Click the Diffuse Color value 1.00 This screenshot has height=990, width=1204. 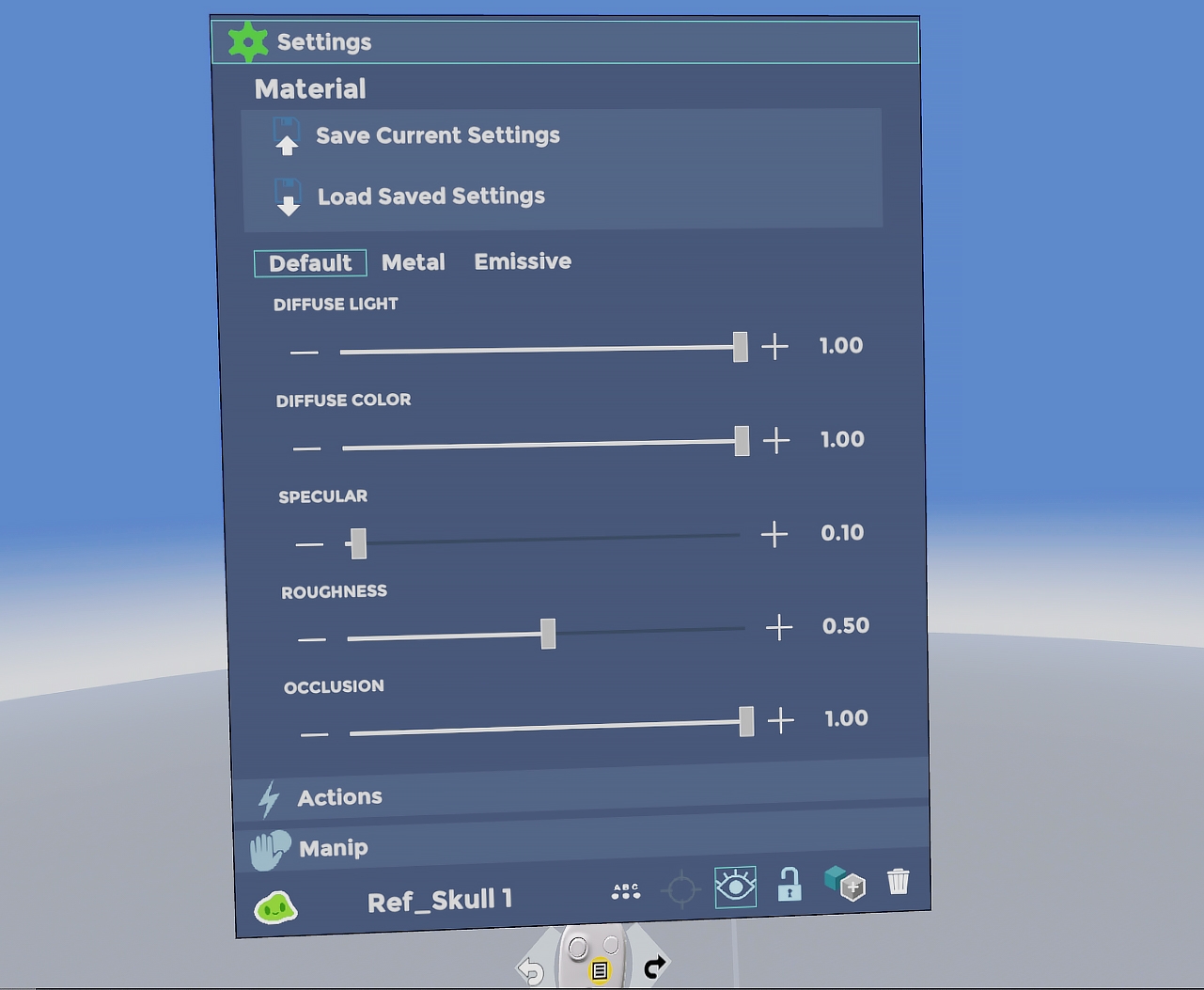point(842,440)
